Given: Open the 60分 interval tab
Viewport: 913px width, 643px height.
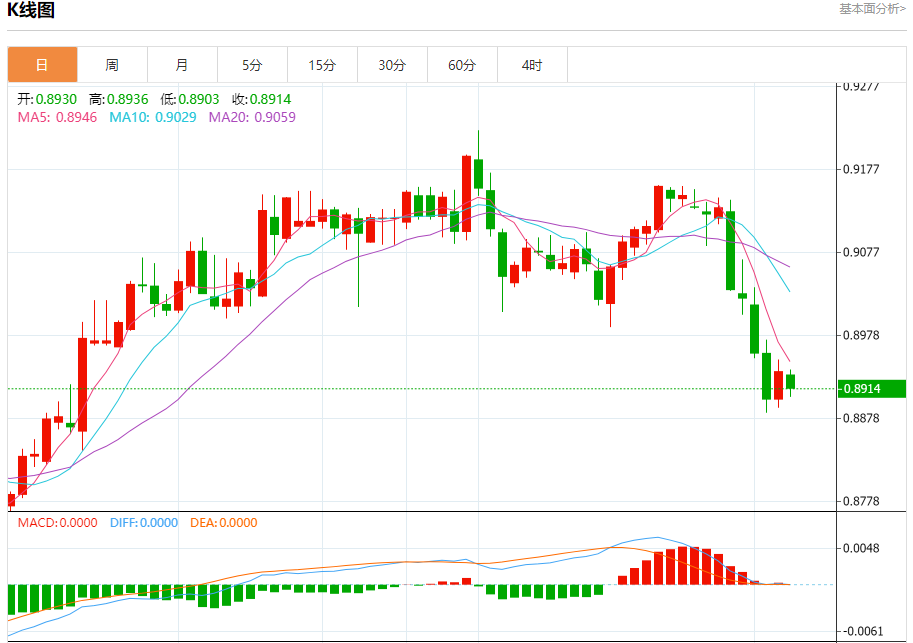Looking at the screenshot, I should point(462,65).
